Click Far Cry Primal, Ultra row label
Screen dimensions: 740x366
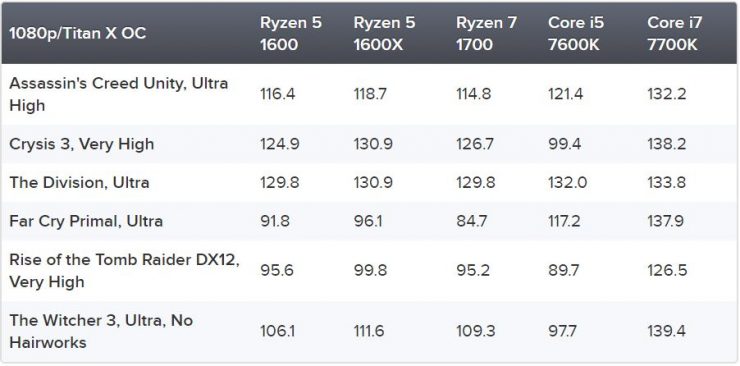[86, 221]
